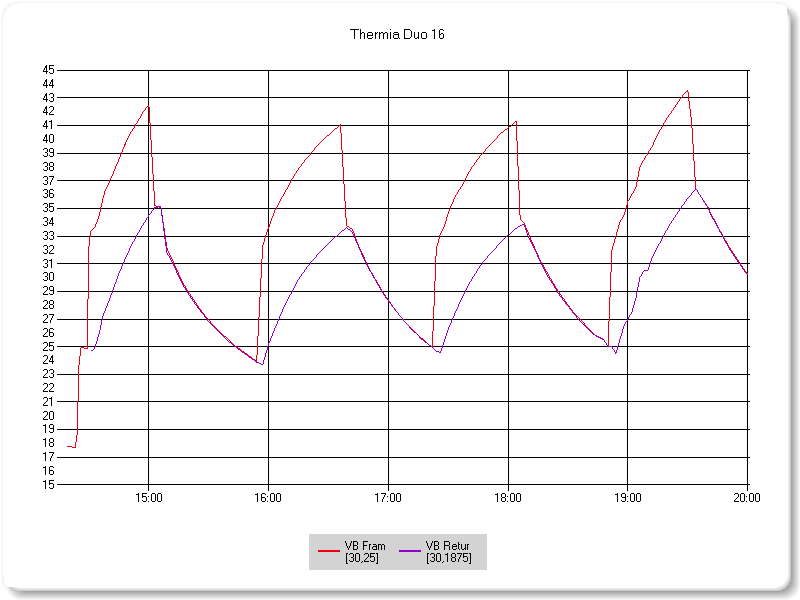Click the 15 value on temperature axis

pyautogui.click(x=49, y=485)
